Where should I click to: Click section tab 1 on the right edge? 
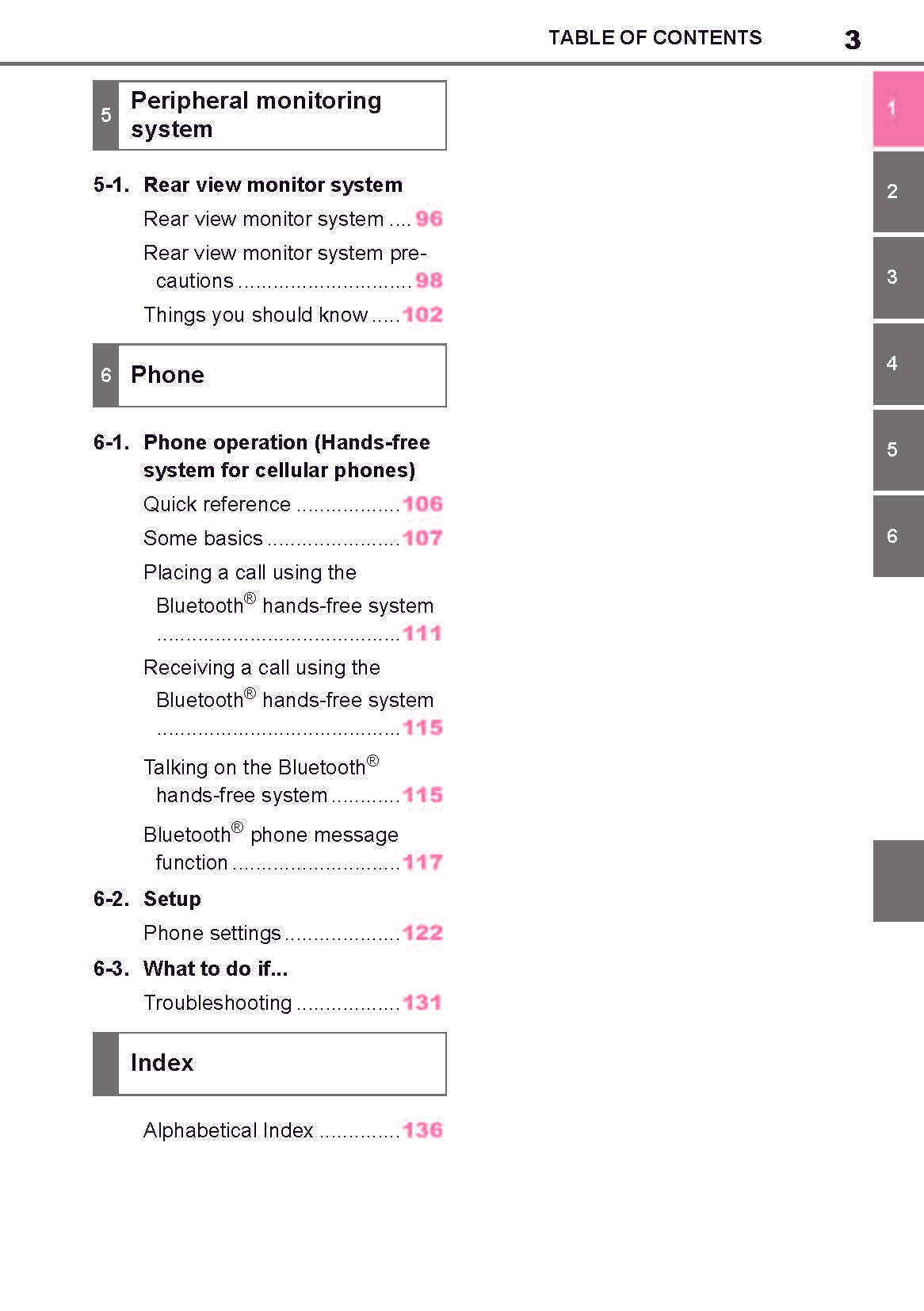(x=898, y=109)
